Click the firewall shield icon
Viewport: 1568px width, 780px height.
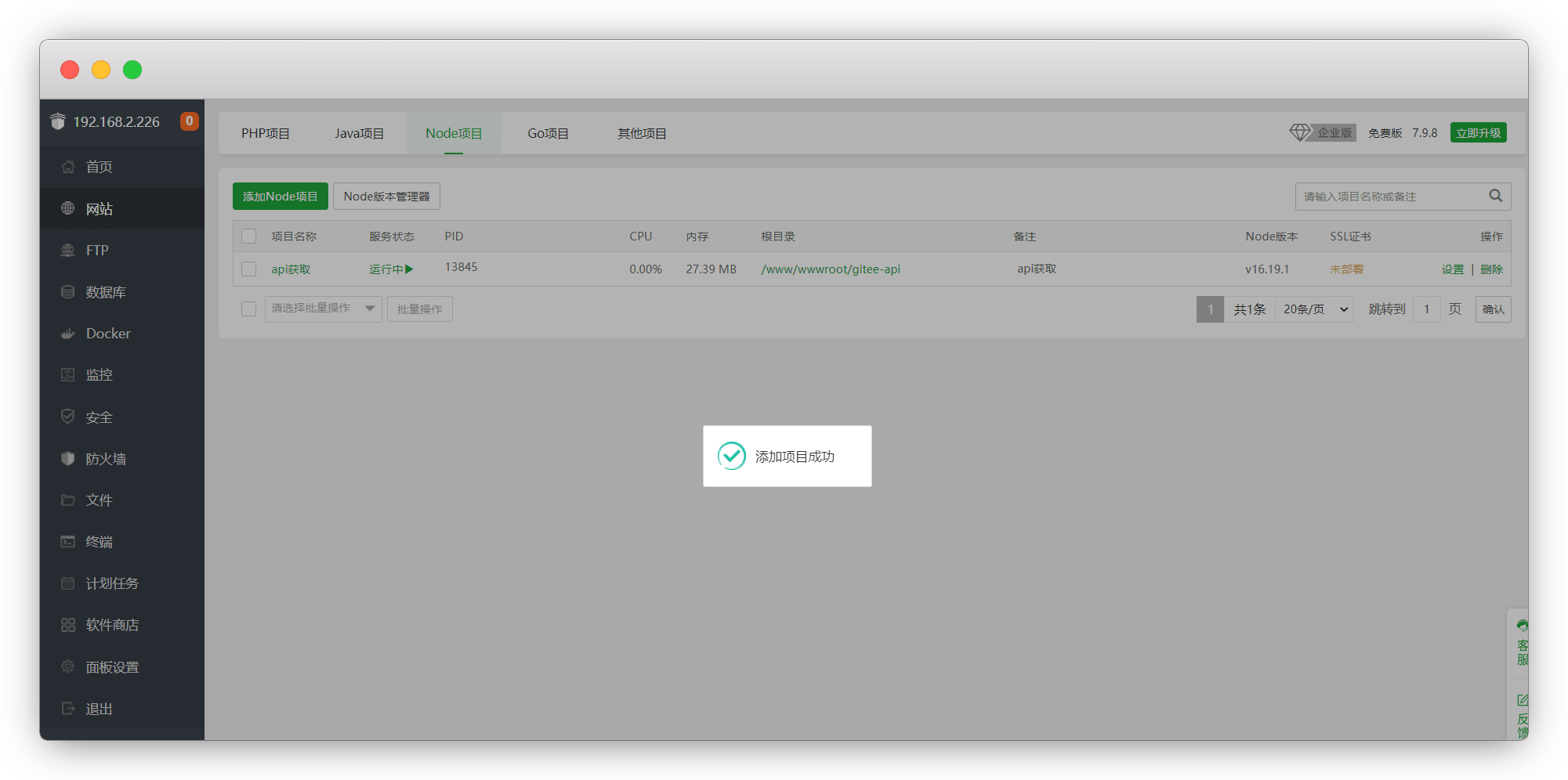pos(68,459)
